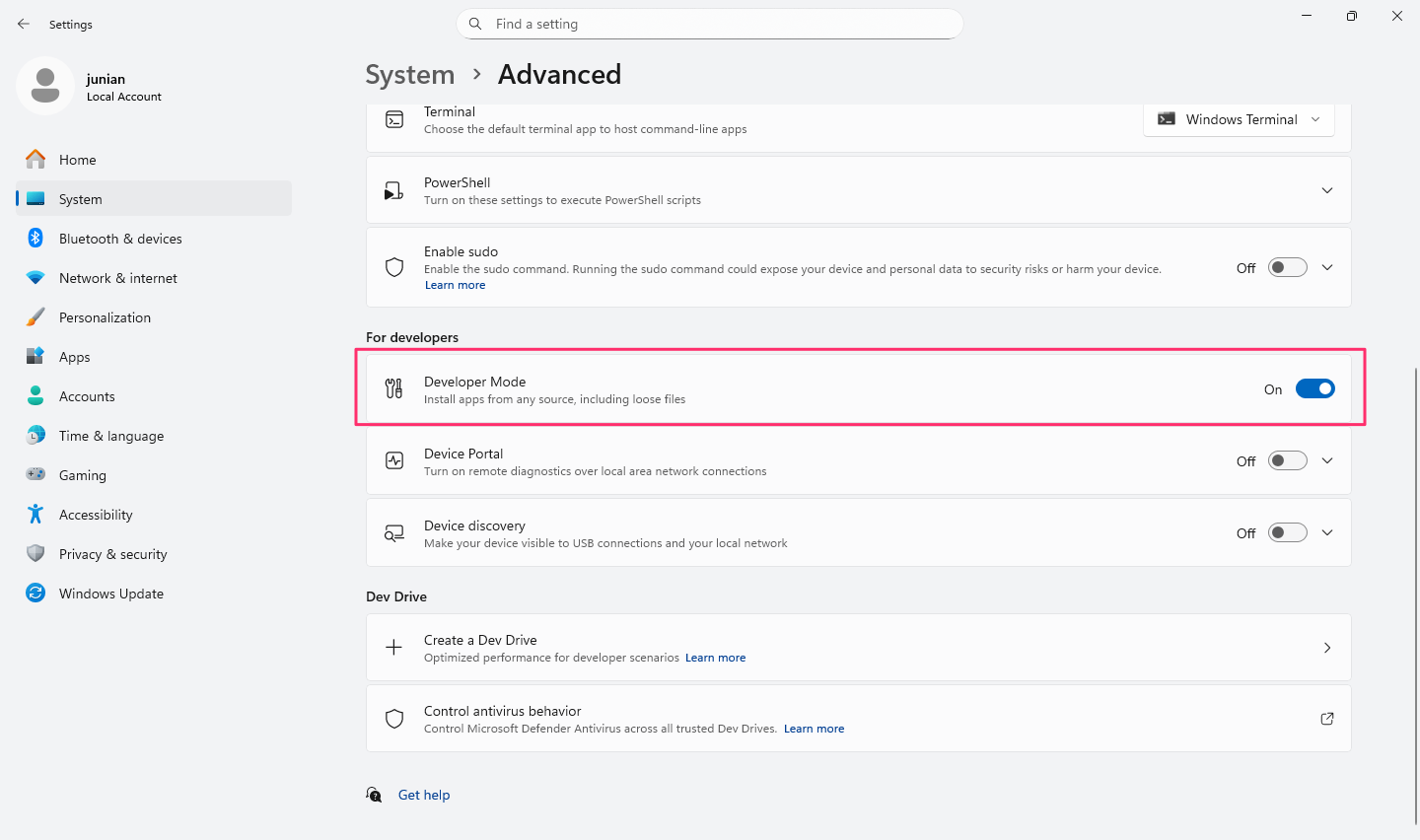1420x840 pixels.
Task: Click the external link icon for antivirus behavior
Action: pyautogui.click(x=1327, y=719)
